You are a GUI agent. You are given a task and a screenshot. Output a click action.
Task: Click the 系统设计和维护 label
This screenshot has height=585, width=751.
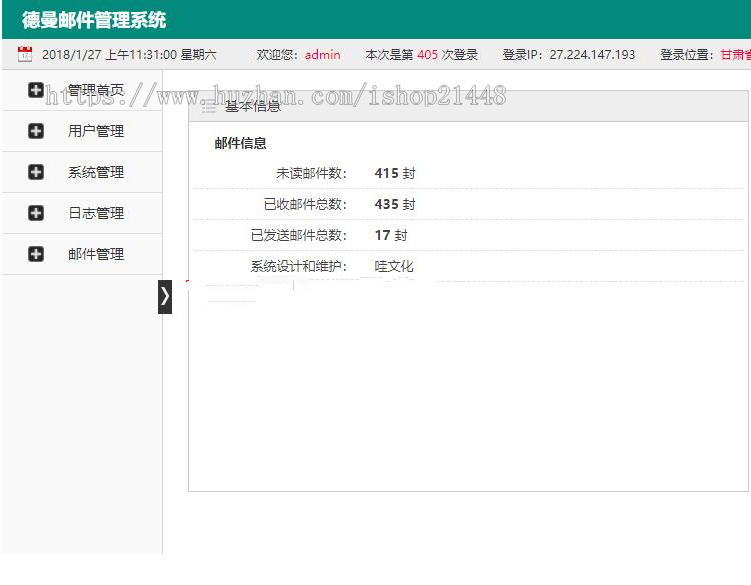pyautogui.click(x=298, y=266)
